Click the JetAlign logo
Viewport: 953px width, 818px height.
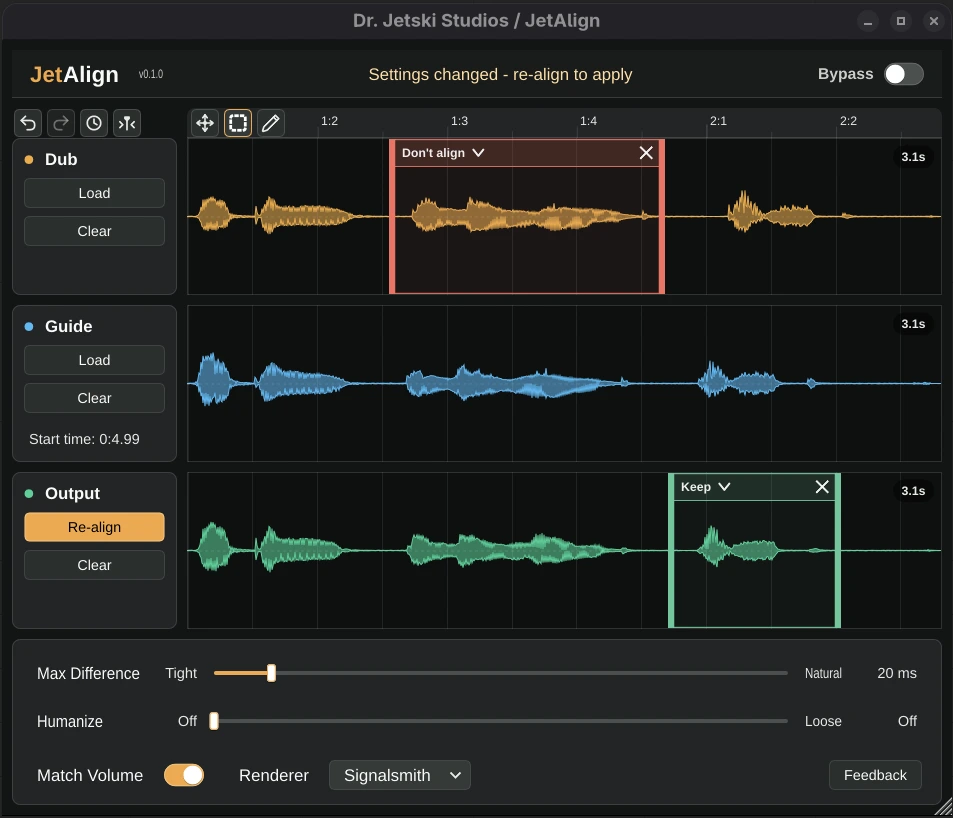[x=74, y=74]
